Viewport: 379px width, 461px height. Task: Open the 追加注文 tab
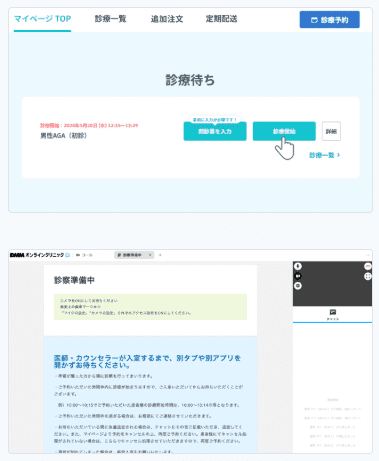click(167, 19)
